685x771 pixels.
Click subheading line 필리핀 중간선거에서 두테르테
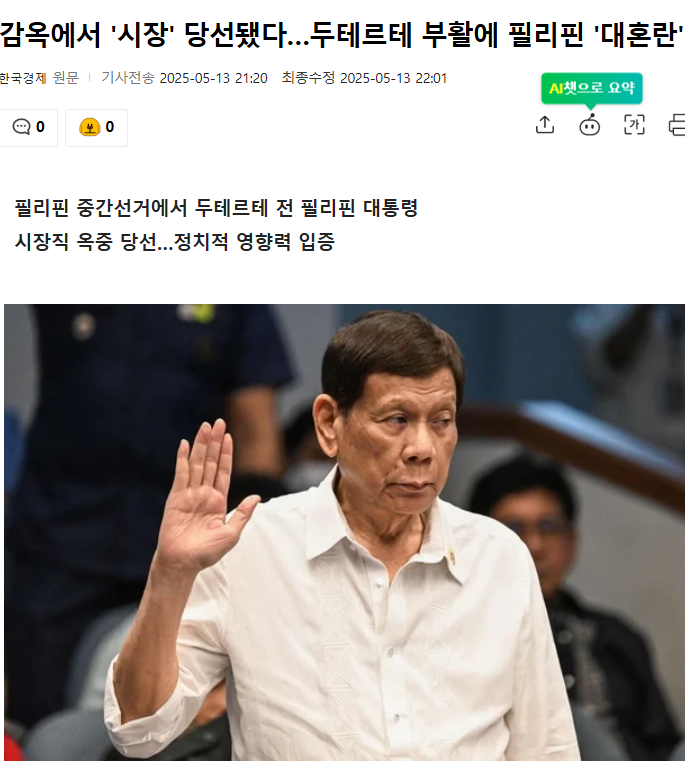[x=216, y=208]
